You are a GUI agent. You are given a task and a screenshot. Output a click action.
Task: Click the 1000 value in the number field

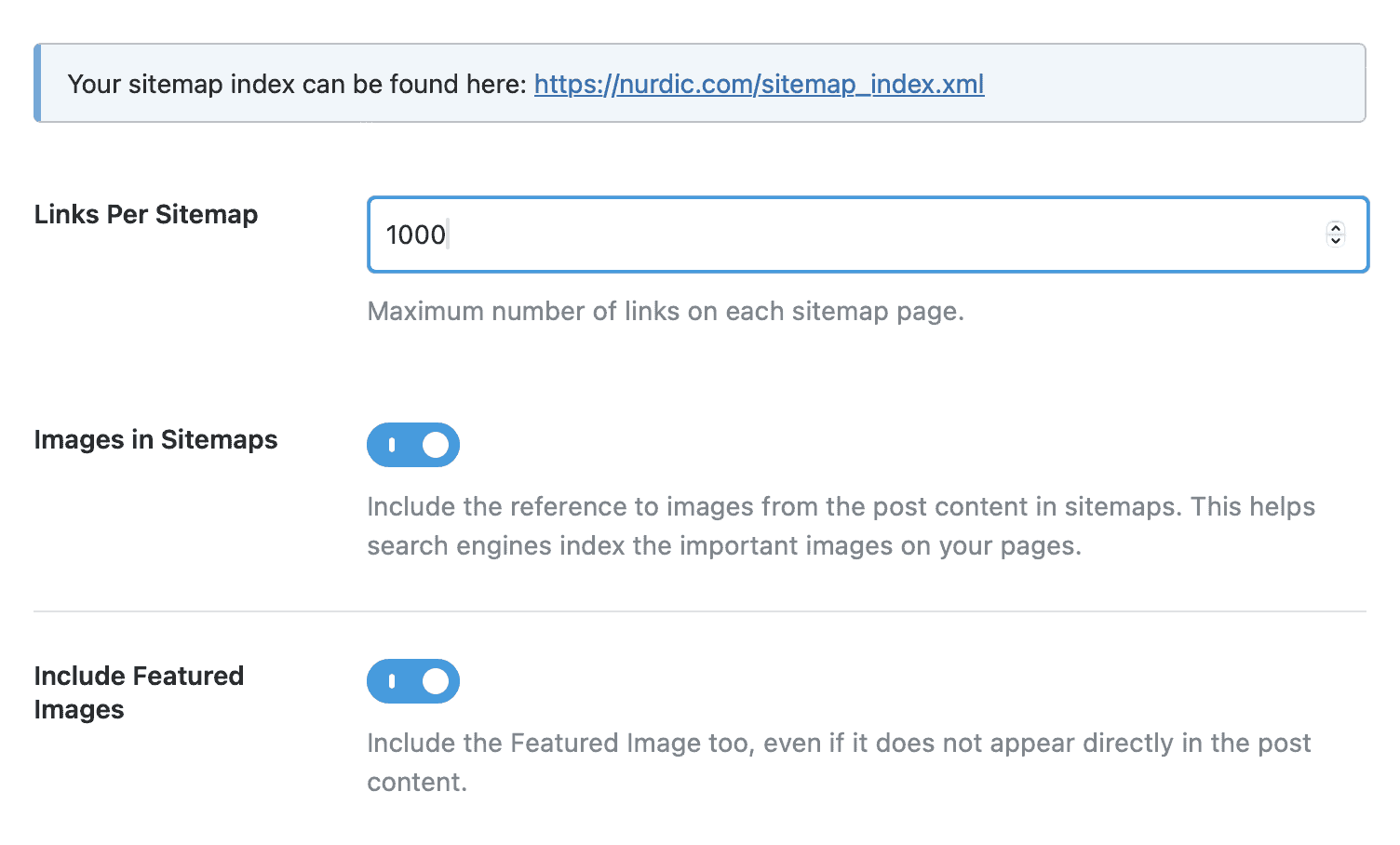pos(415,235)
